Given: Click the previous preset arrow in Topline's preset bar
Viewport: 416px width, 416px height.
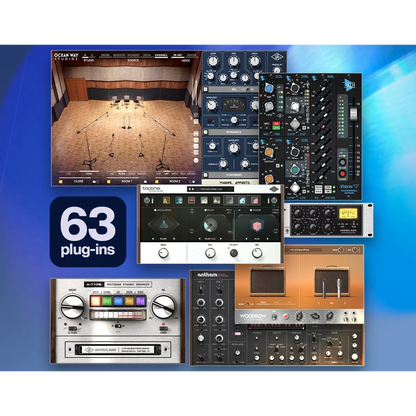Looking at the screenshot, I should click(190, 189).
